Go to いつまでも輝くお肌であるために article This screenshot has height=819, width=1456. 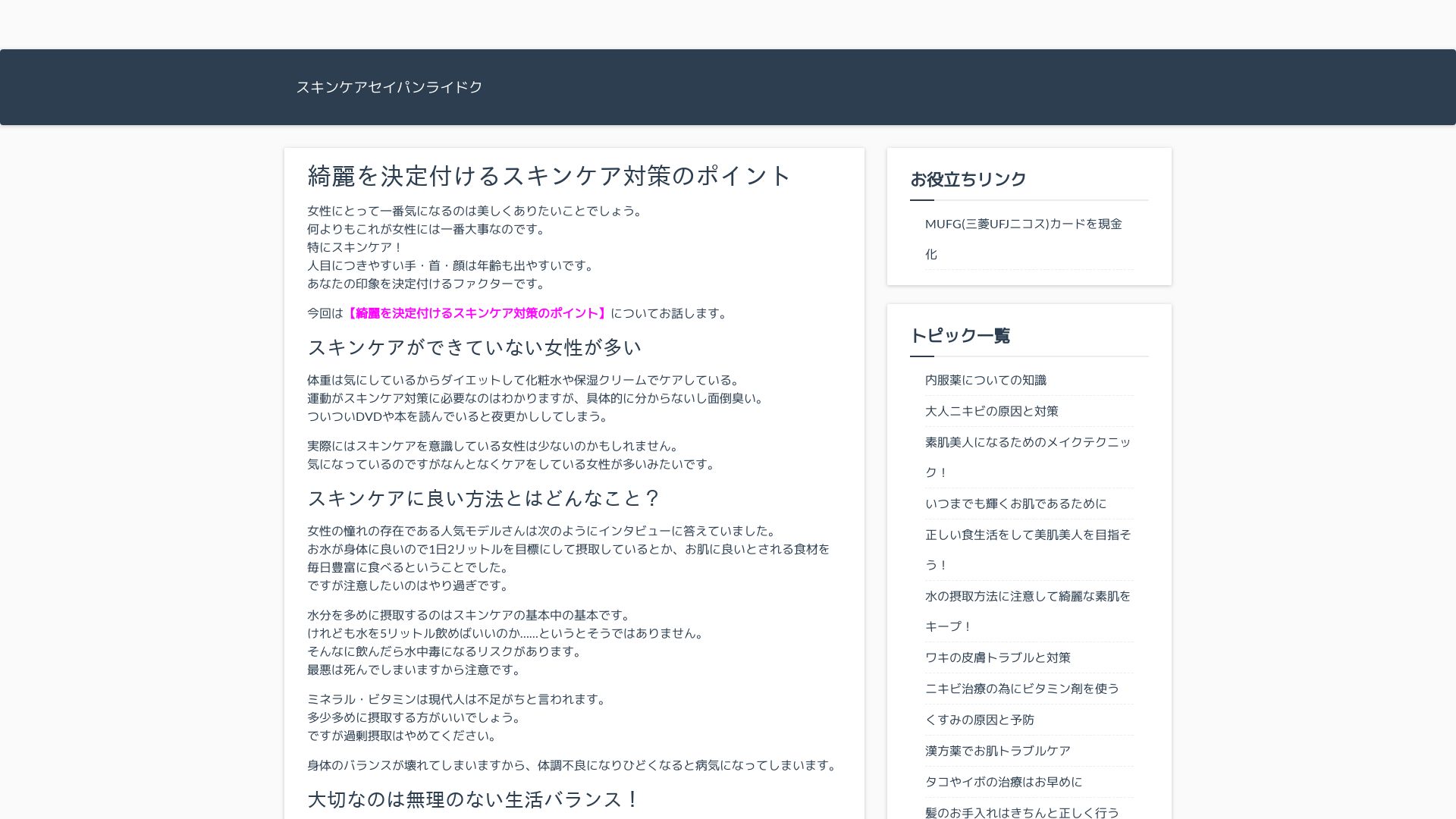[x=1015, y=504]
